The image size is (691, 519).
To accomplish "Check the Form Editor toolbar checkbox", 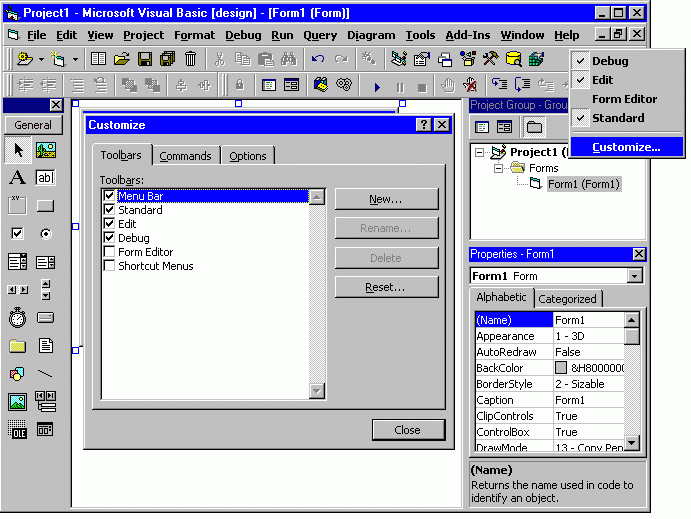I will pyautogui.click(x=109, y=252).
